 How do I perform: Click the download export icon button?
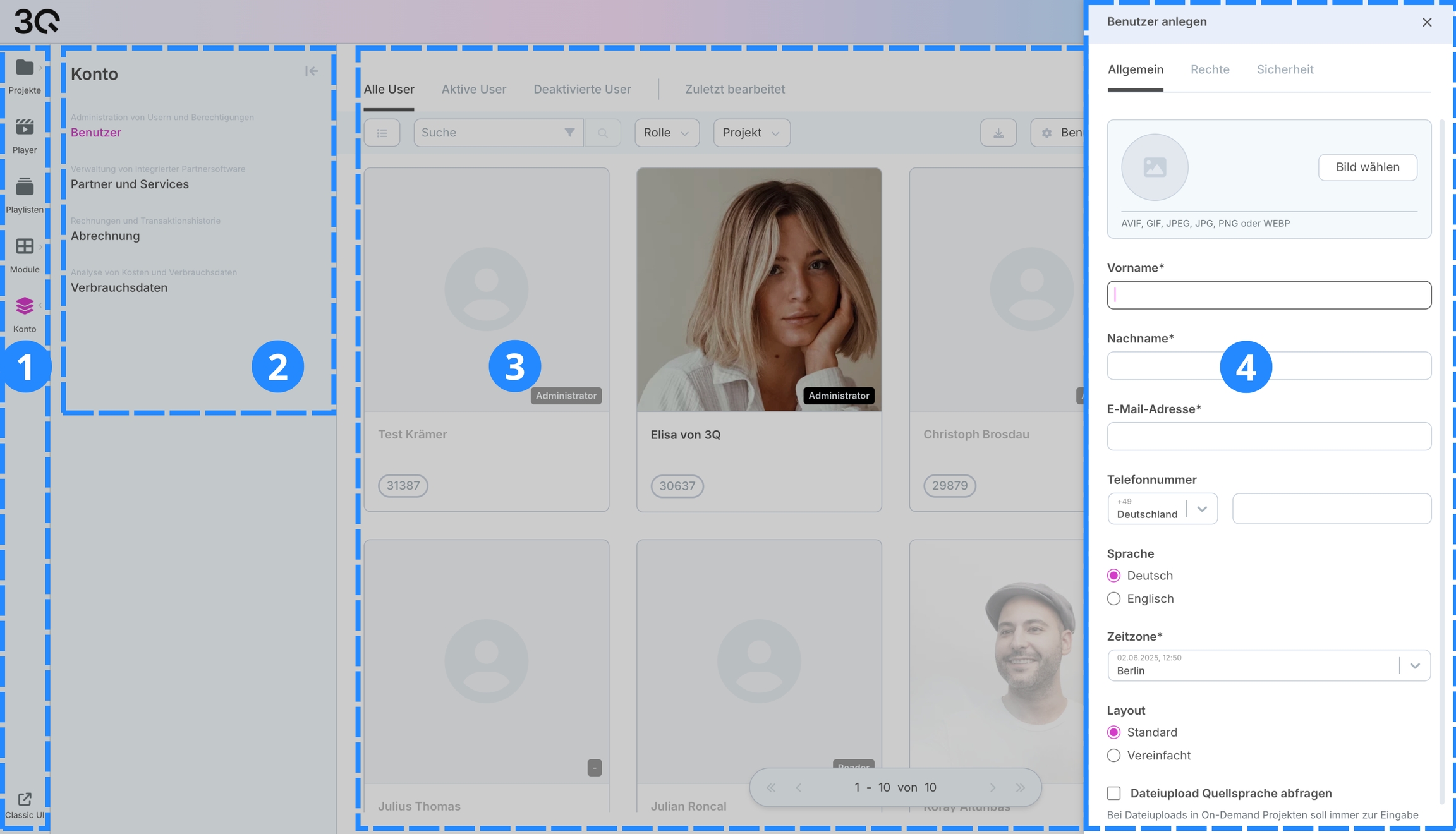998,133
